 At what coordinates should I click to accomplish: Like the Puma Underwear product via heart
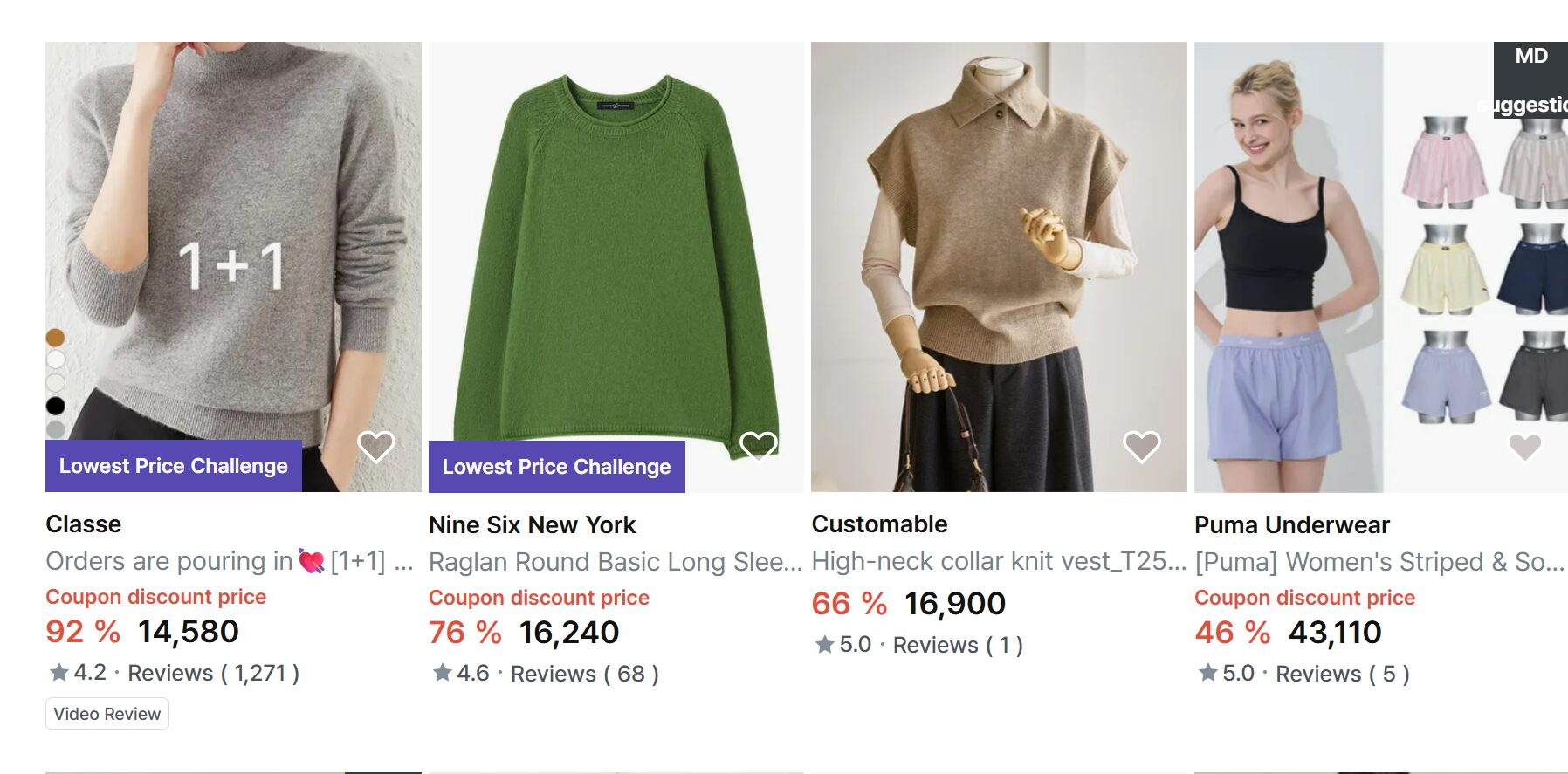click(x=1524, y=447)
